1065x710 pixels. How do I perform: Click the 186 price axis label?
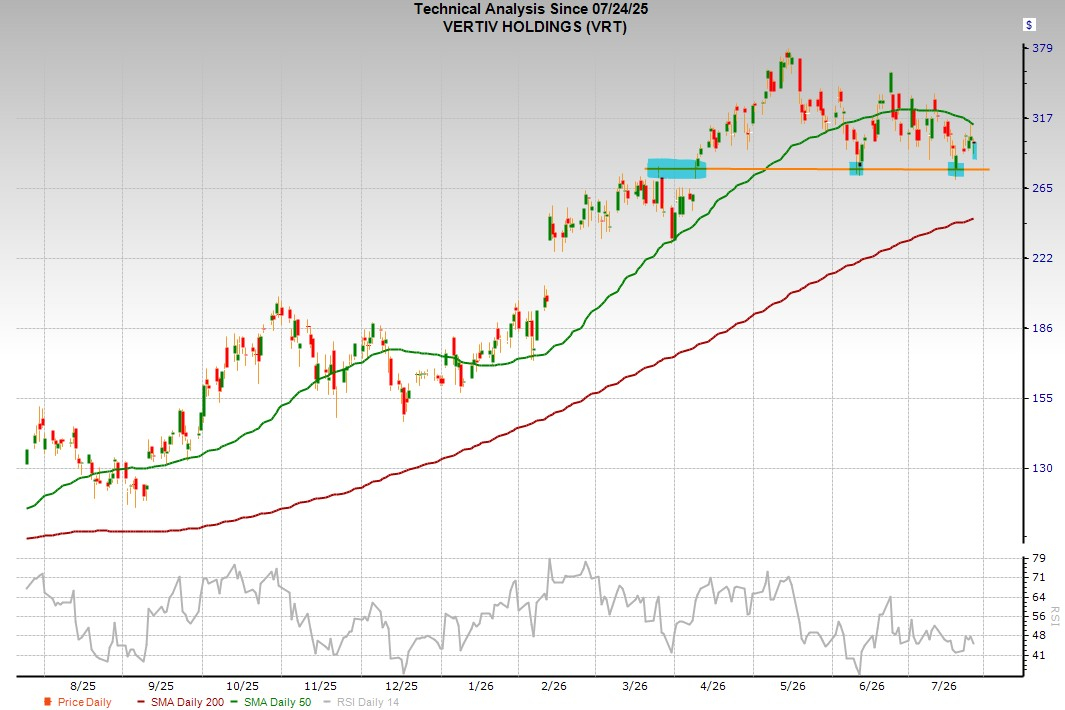pos(1042,328)
